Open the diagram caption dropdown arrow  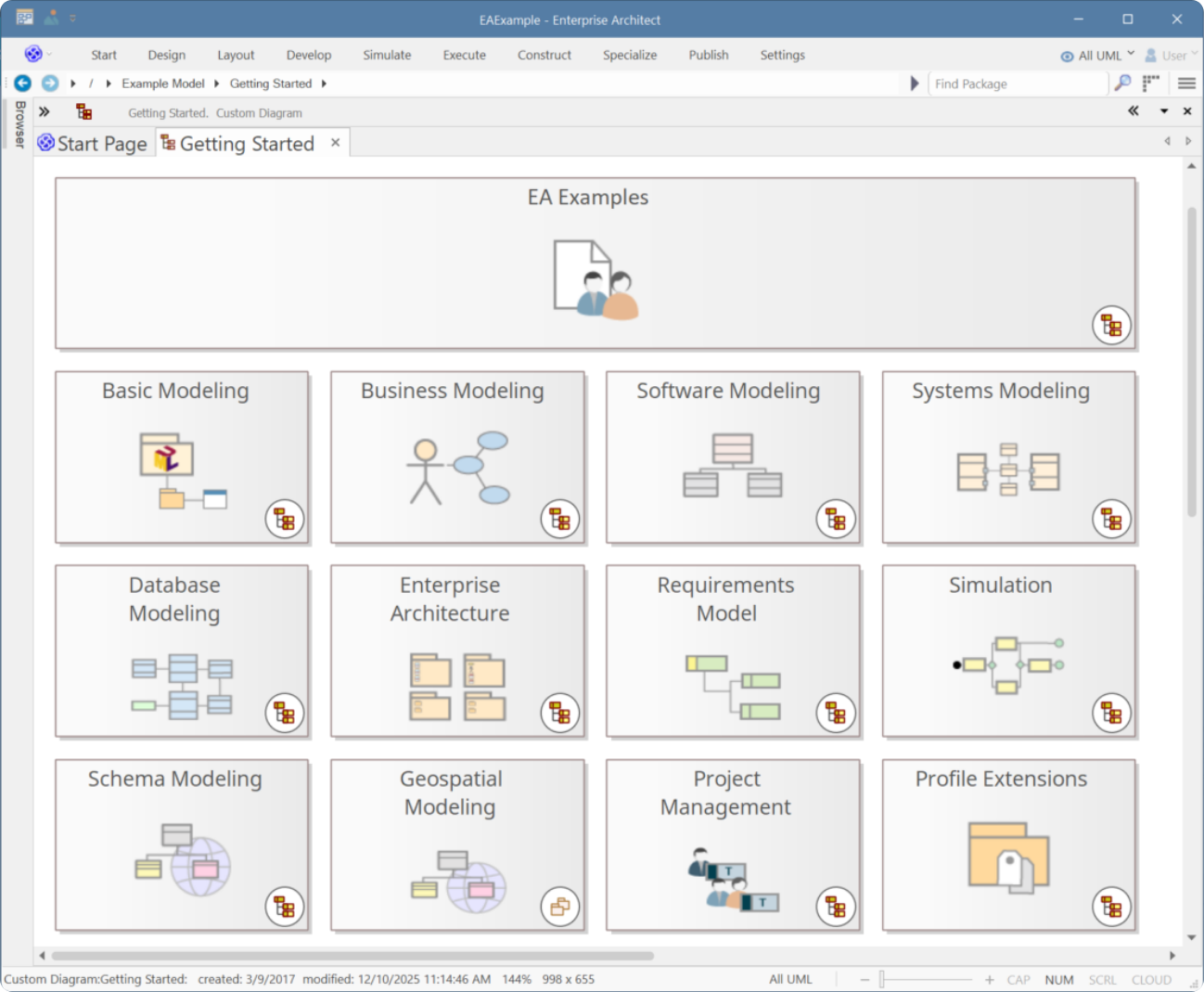(1164, 111)
